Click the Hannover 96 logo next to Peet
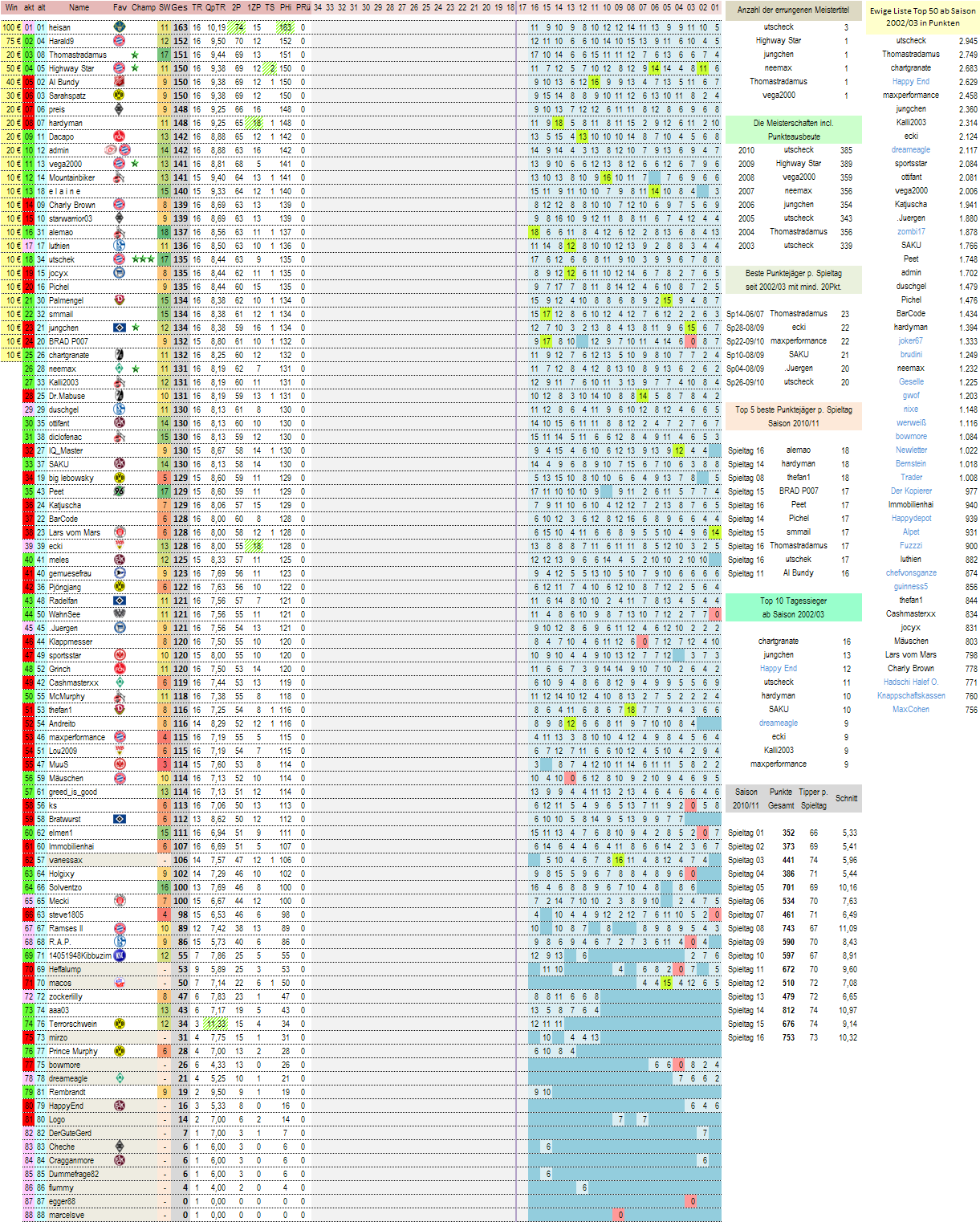This screenshot has width=980, height=1222. [x=119, y=491]
